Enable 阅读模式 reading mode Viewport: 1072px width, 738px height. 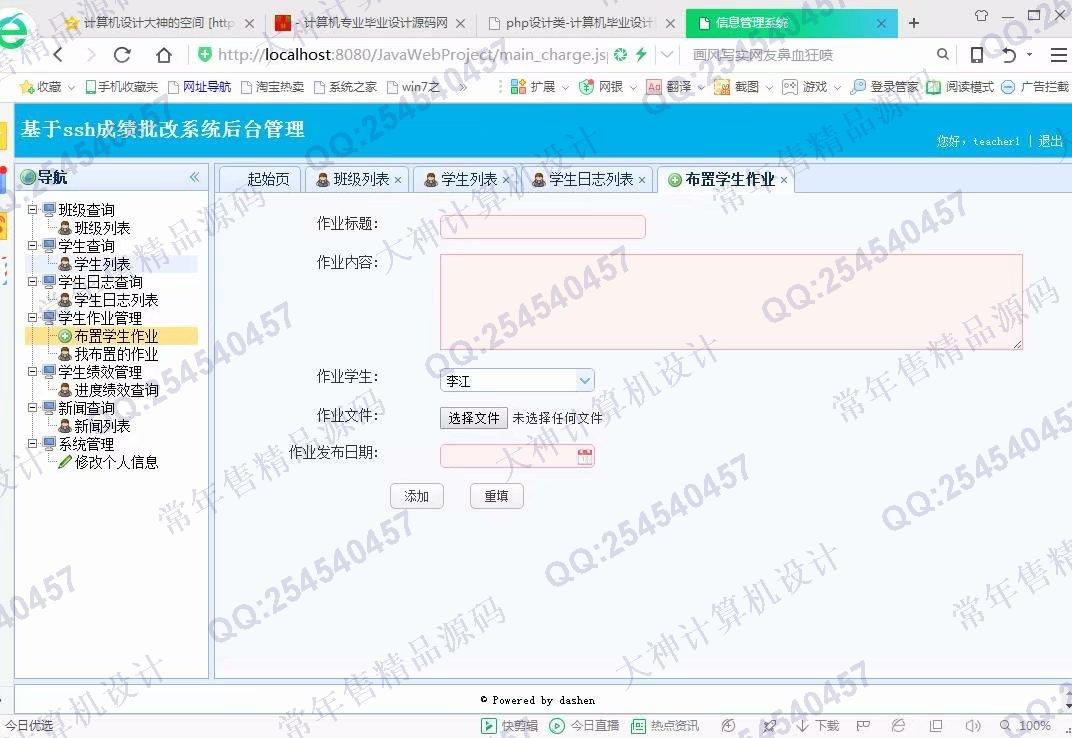[x=960, y=87]
